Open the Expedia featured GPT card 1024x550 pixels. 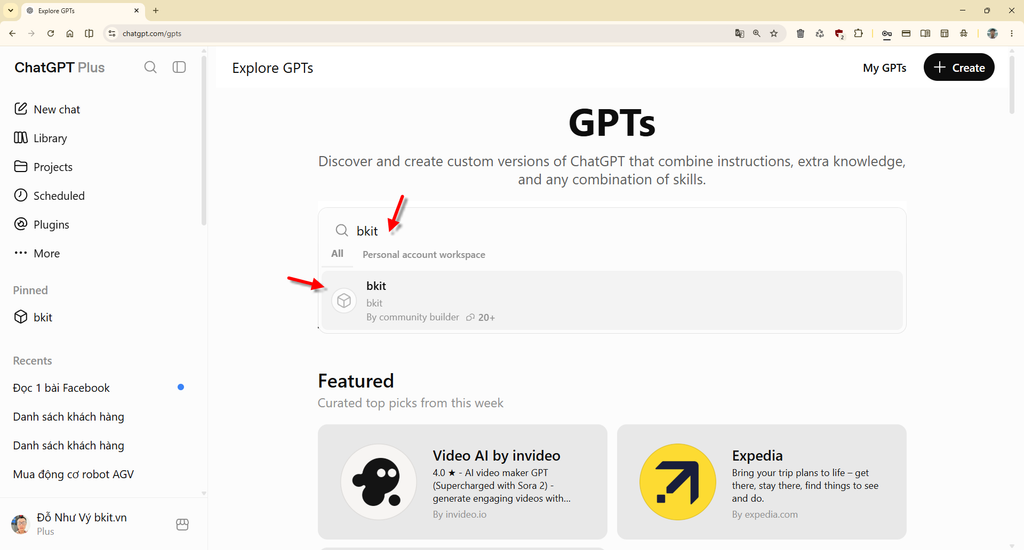pyautogui.click(x=761, y=482)
